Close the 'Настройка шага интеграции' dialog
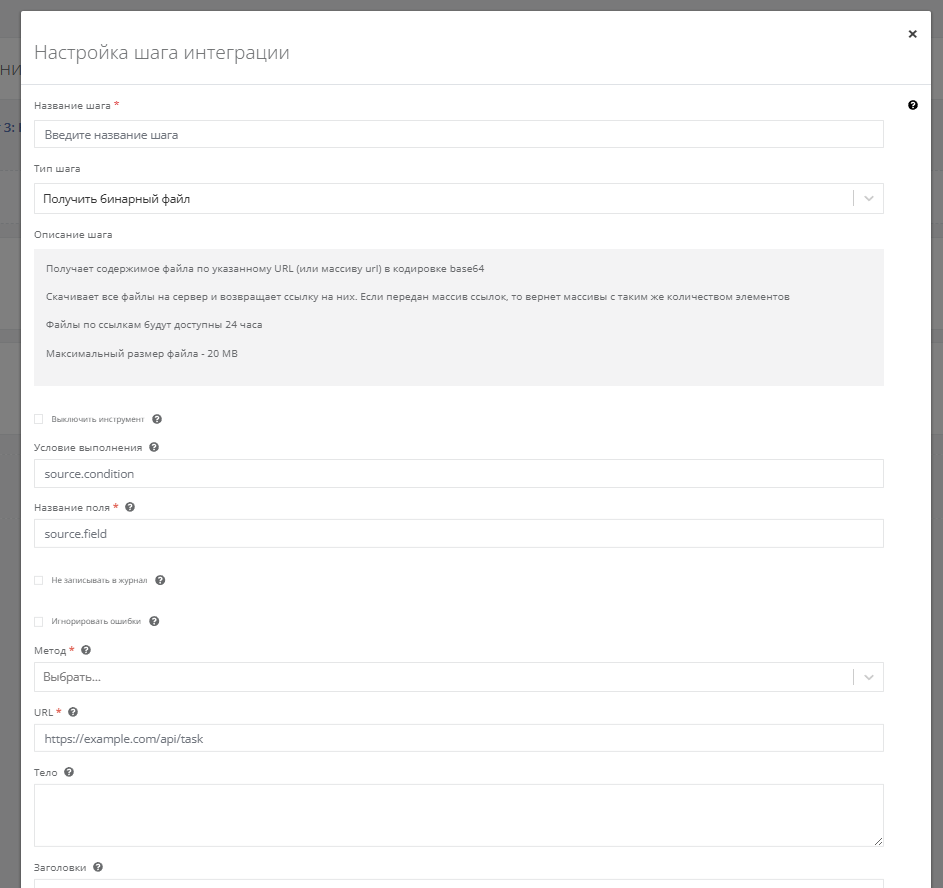This screenshot has width=943, height=888. click(x=912, y=34)
